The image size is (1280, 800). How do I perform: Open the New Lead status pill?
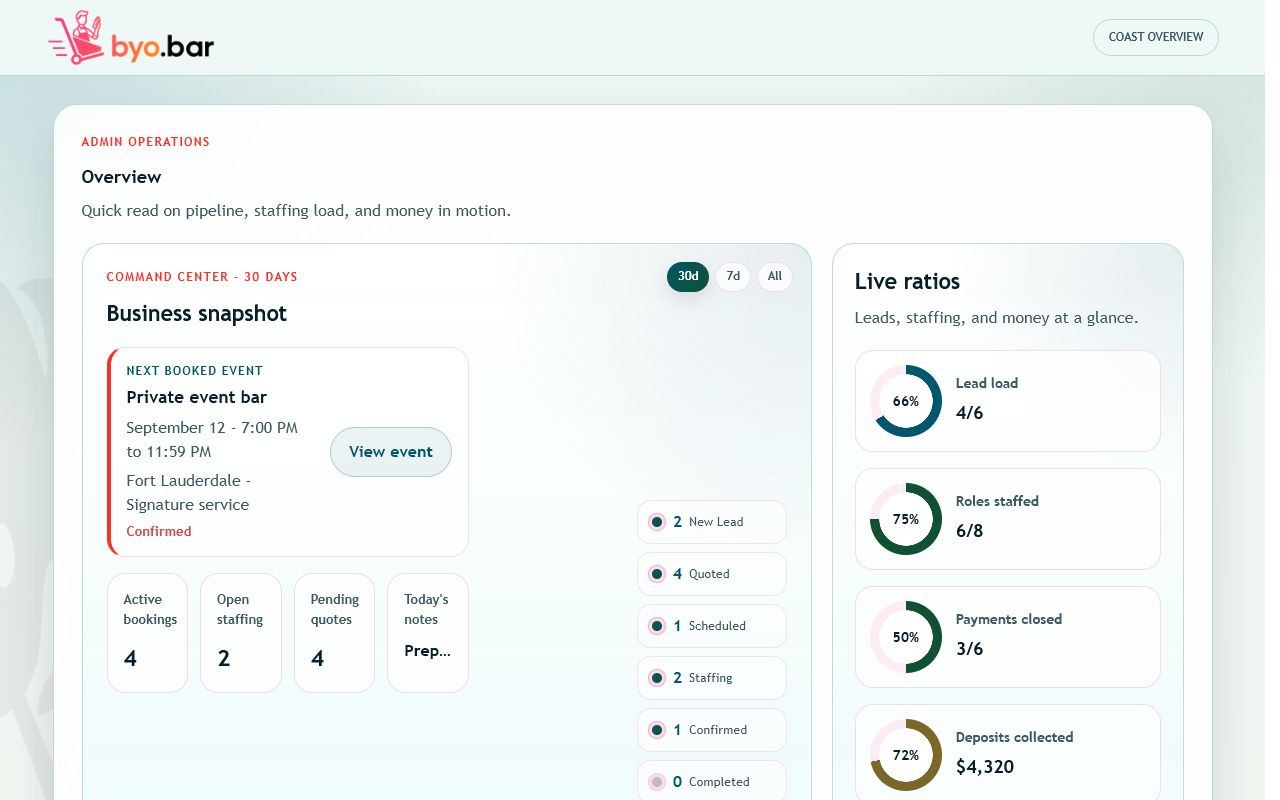point(712,522)
